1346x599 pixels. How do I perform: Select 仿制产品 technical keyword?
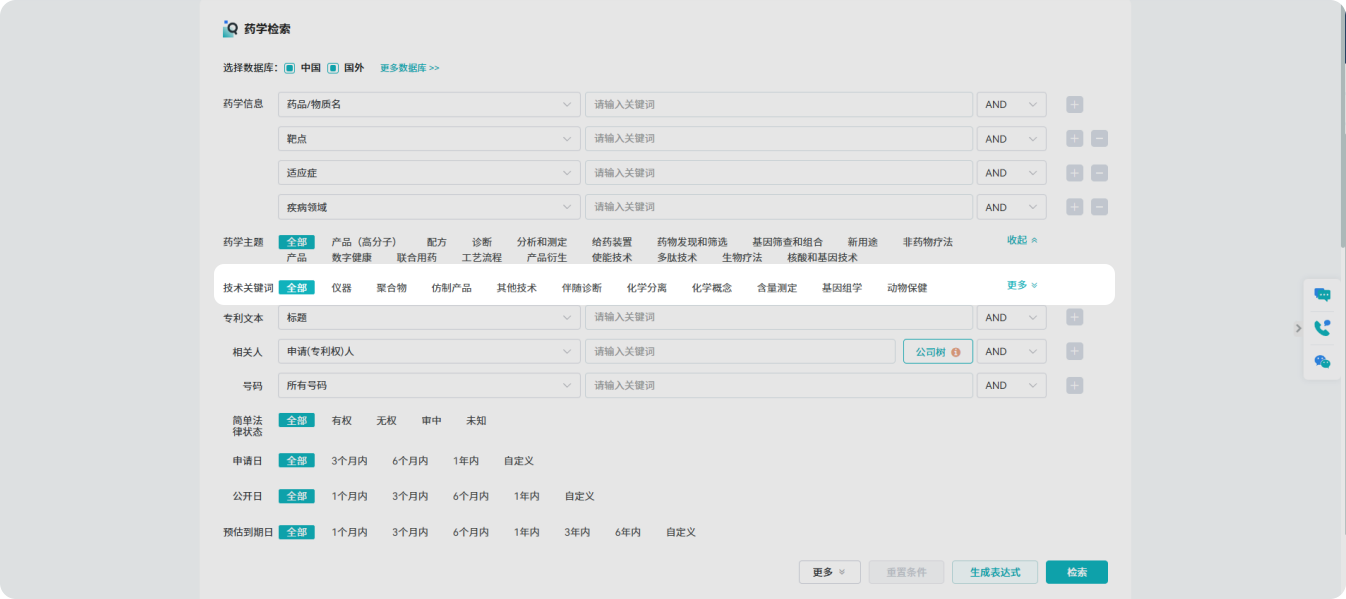451,287
